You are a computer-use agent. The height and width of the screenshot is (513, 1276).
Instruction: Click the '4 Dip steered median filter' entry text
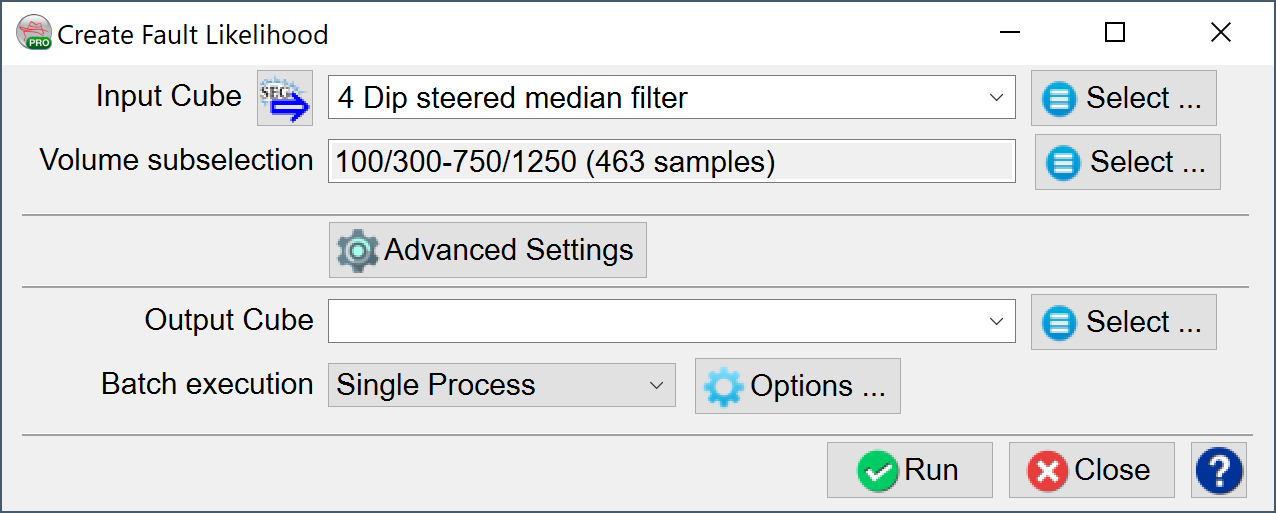(x=512, y=98)
